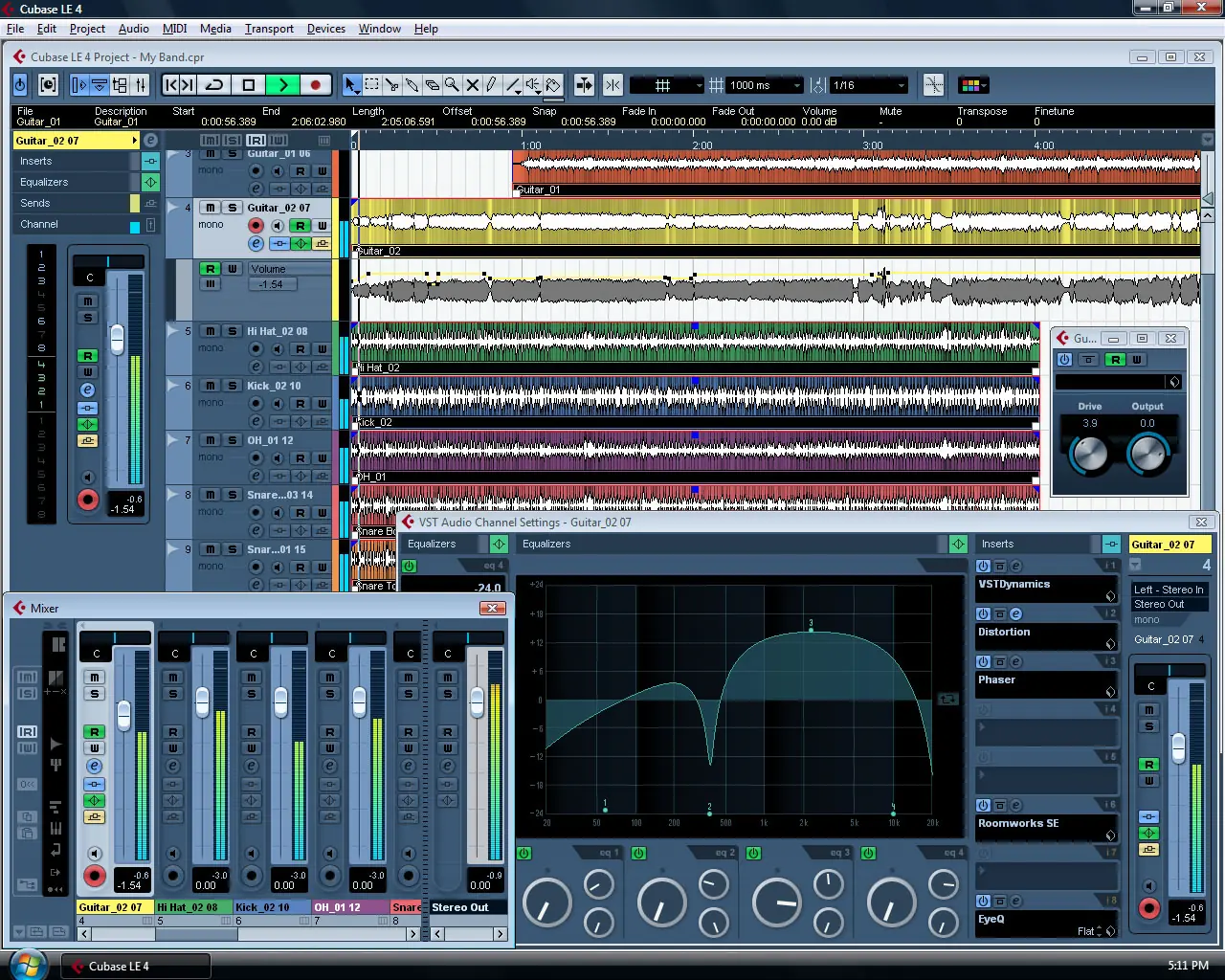Open the Mixer button in toolbar
The image size is (1225, 980).
pyautogui.click(x=141, y=85)
